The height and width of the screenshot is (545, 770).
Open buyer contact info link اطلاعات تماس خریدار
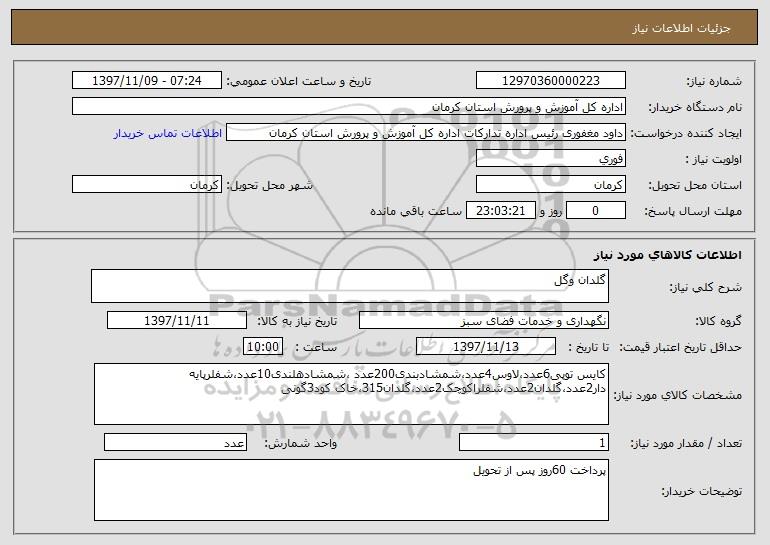168,134
